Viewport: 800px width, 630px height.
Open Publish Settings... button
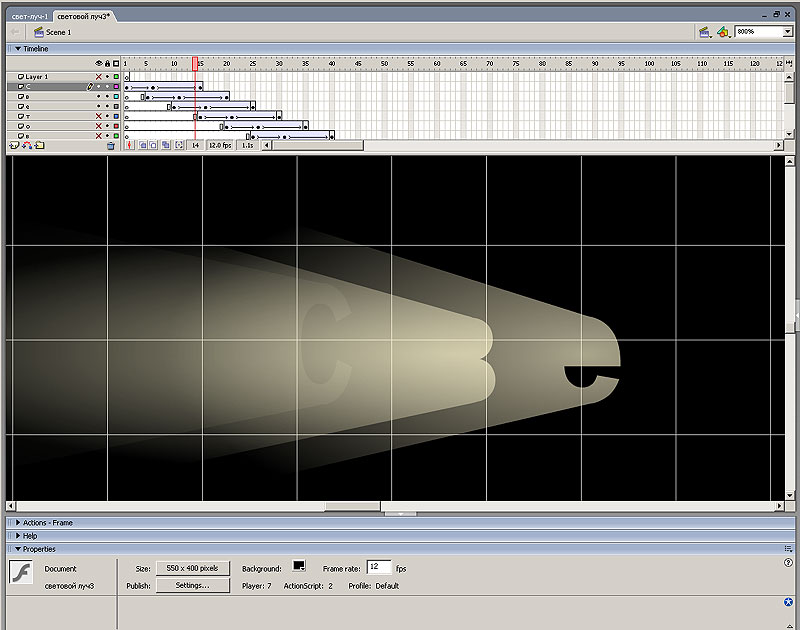tap(192, 585)
